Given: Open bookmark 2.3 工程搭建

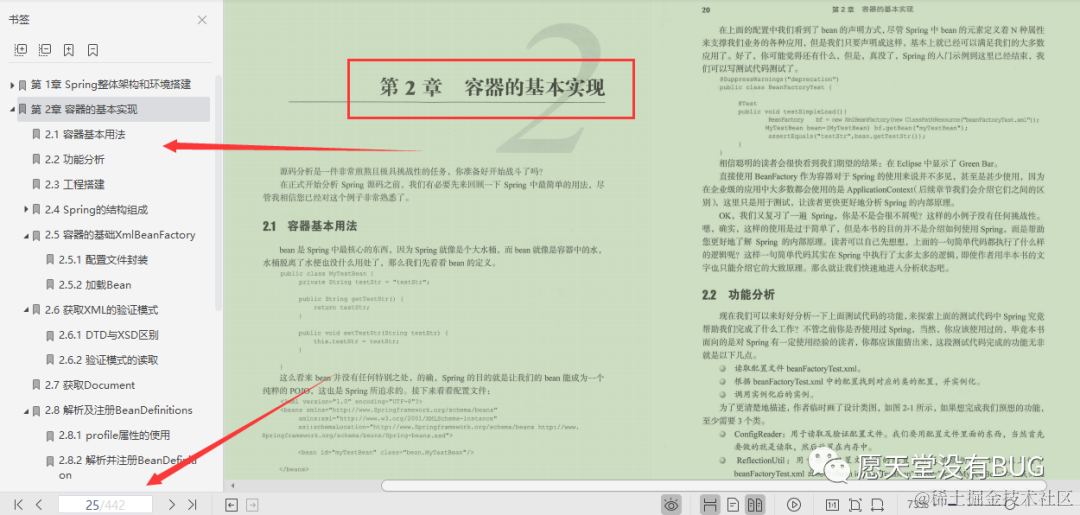Looking at the screenshot, I should coord(75,185).
